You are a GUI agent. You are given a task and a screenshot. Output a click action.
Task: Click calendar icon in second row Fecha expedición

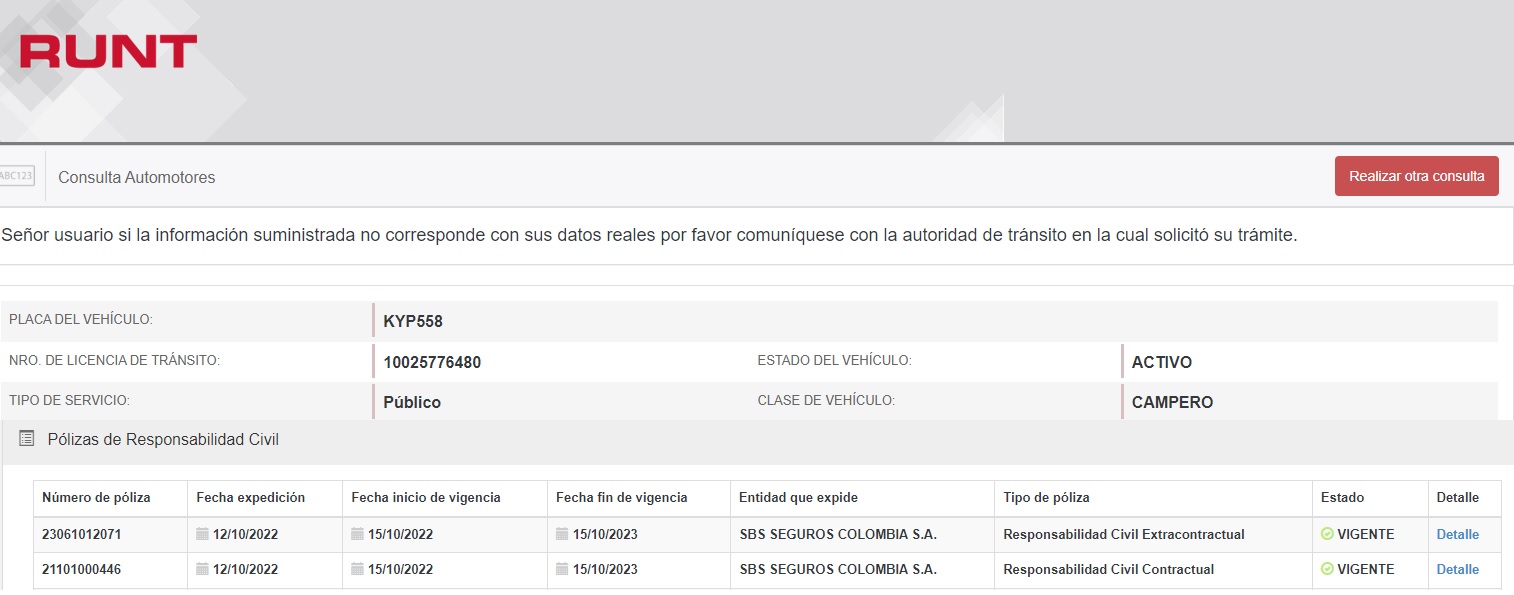point(203,569)
